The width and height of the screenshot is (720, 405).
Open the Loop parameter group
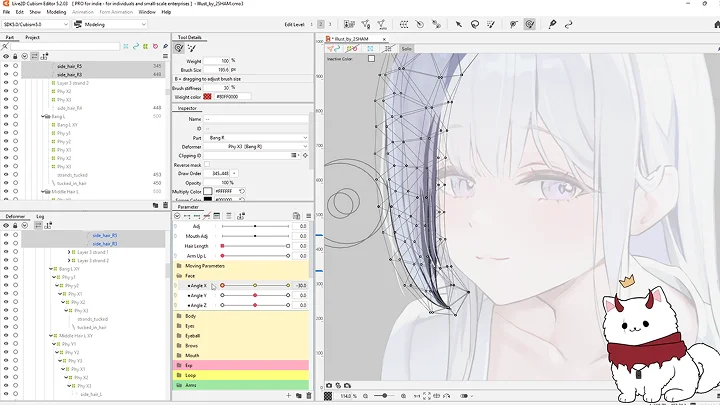click(241, 375)
